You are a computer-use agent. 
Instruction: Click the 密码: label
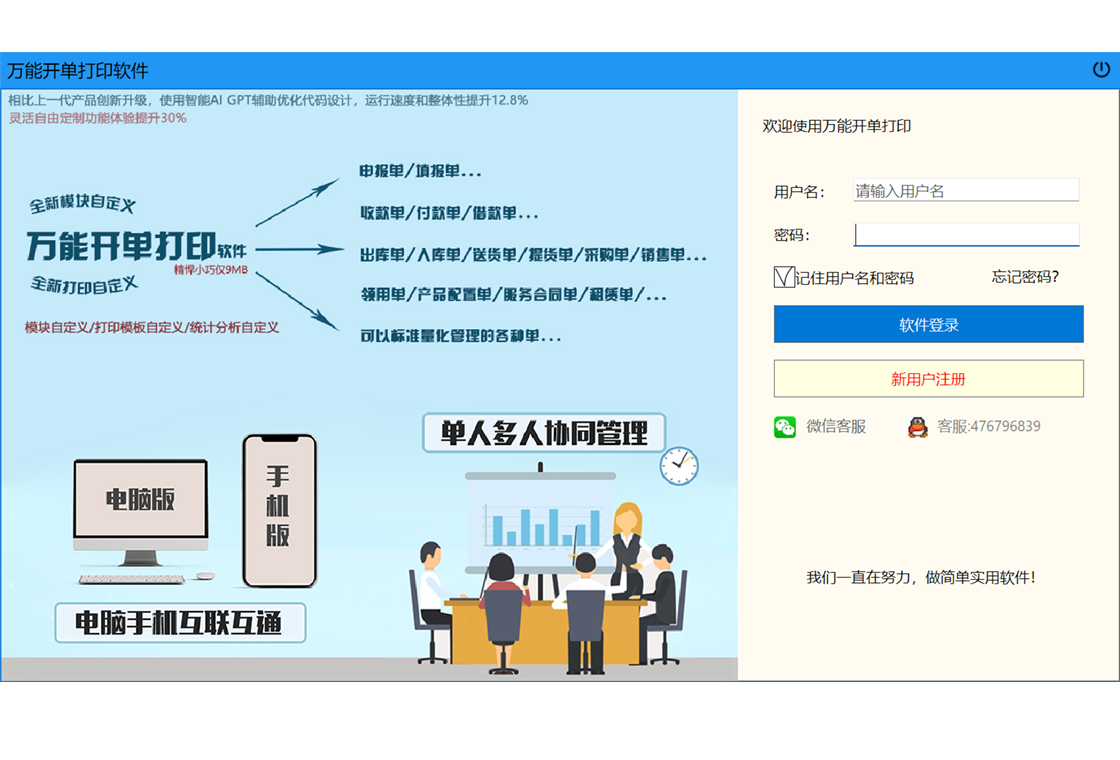pyautogui.click(x=791, y=235)
